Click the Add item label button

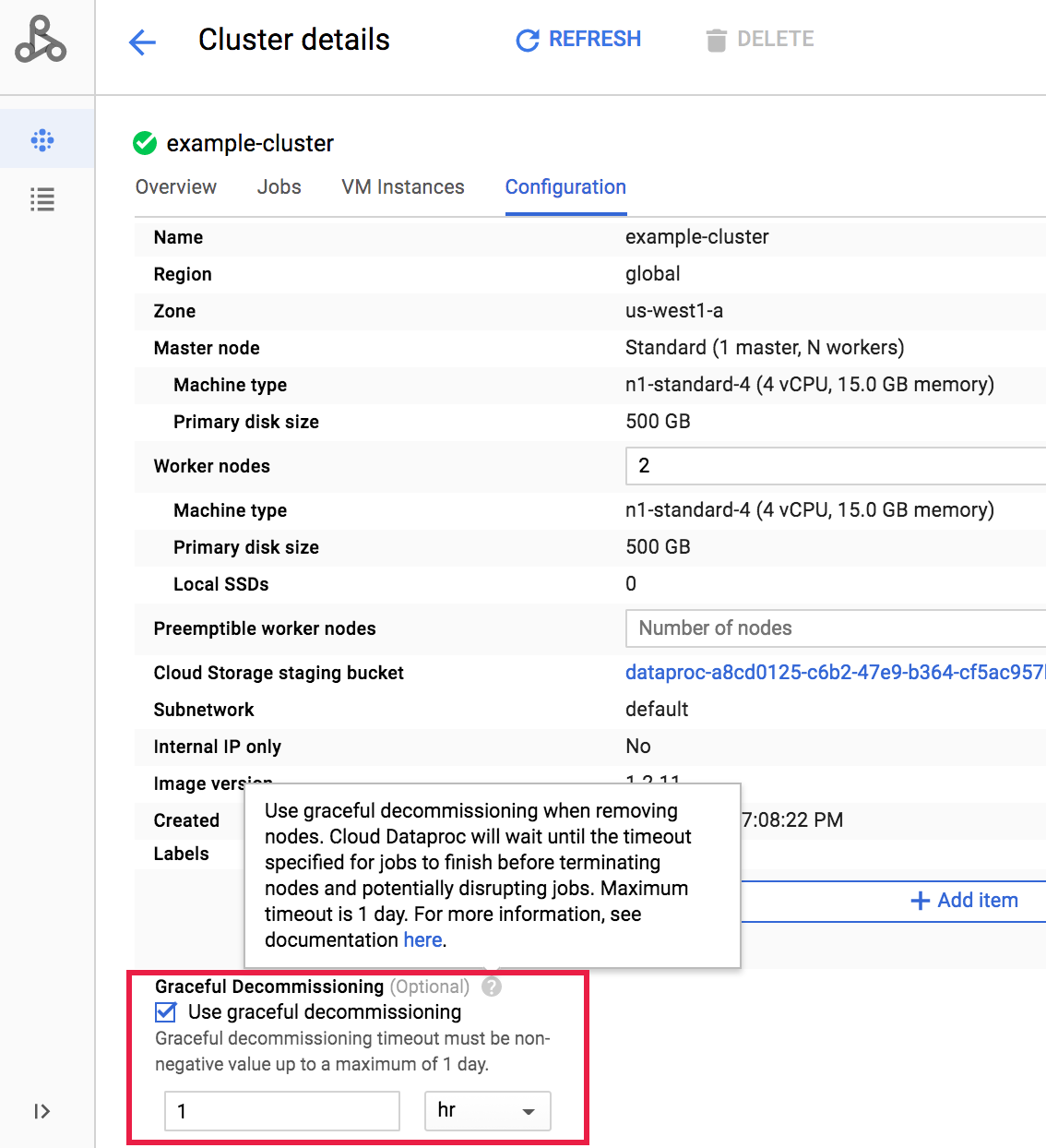(965, 901)
